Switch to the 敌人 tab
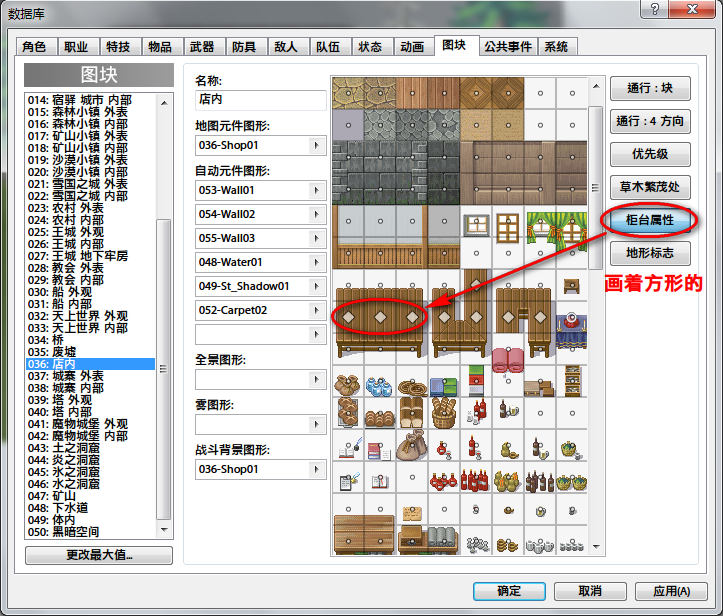 click(286, 47)
